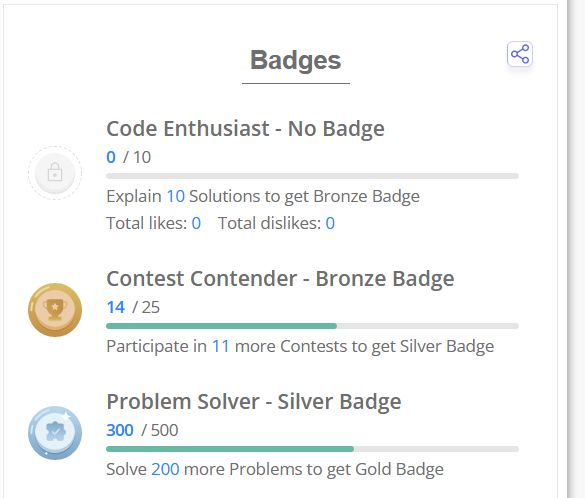Click the Total likes value
This screenshot has width=585, height=498.
coord(196,223)
